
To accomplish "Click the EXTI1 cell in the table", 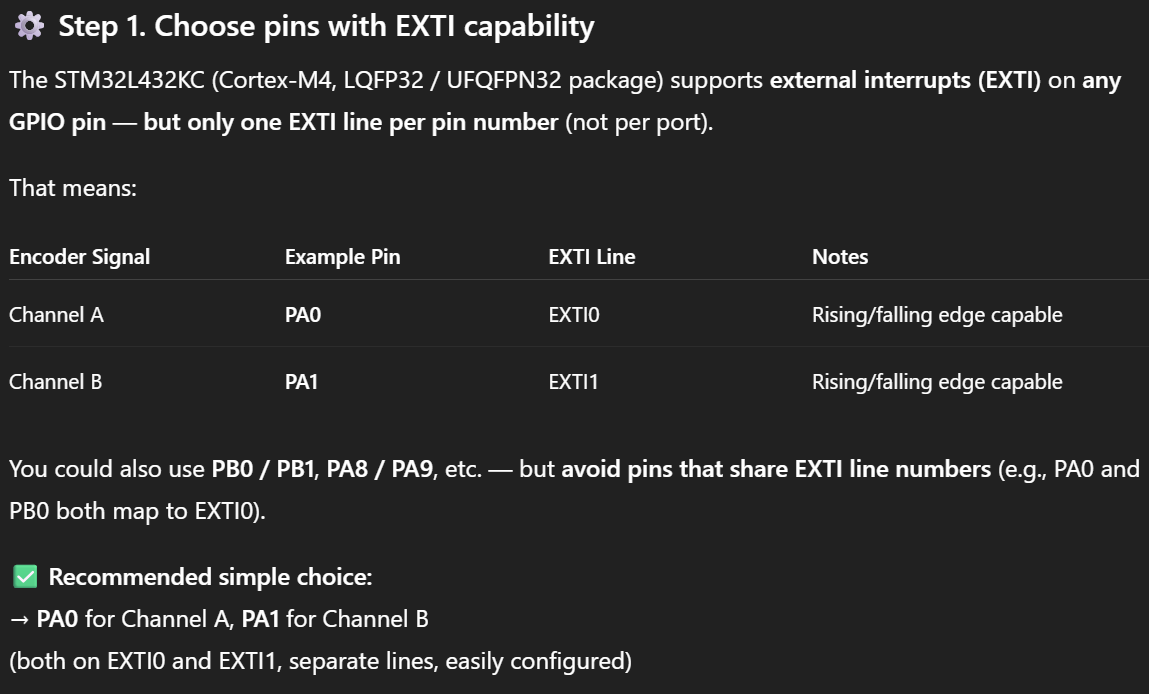I will [x=573, y=382].
